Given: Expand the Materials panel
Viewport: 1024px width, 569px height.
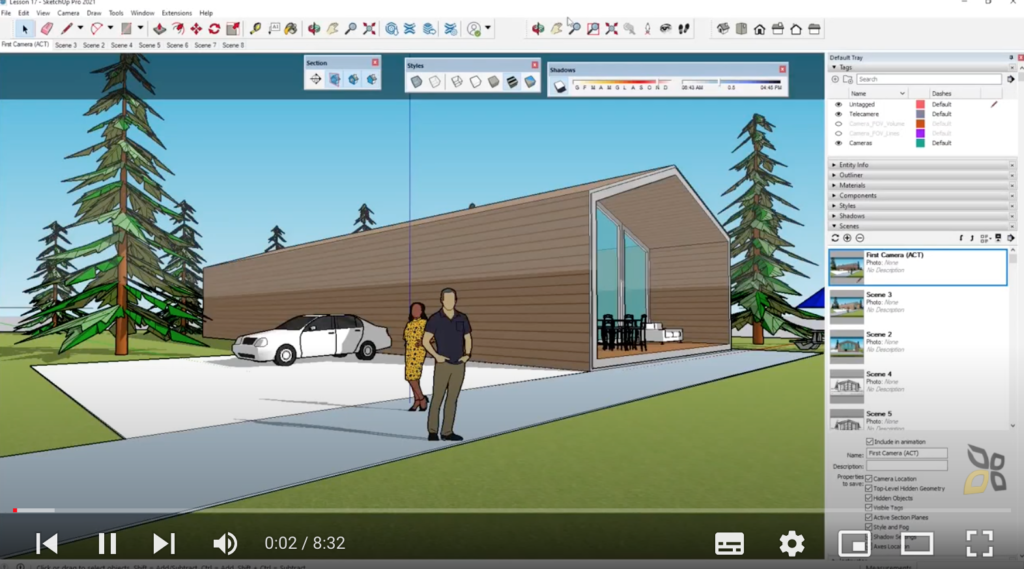Looking at the screenshot, I should [x=923, y=186].
